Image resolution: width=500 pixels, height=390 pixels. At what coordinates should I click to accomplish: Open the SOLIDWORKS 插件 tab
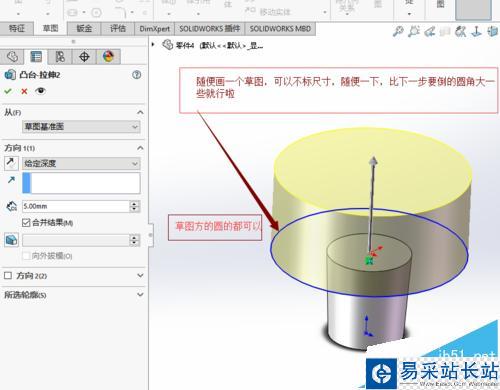pos(210,29)
